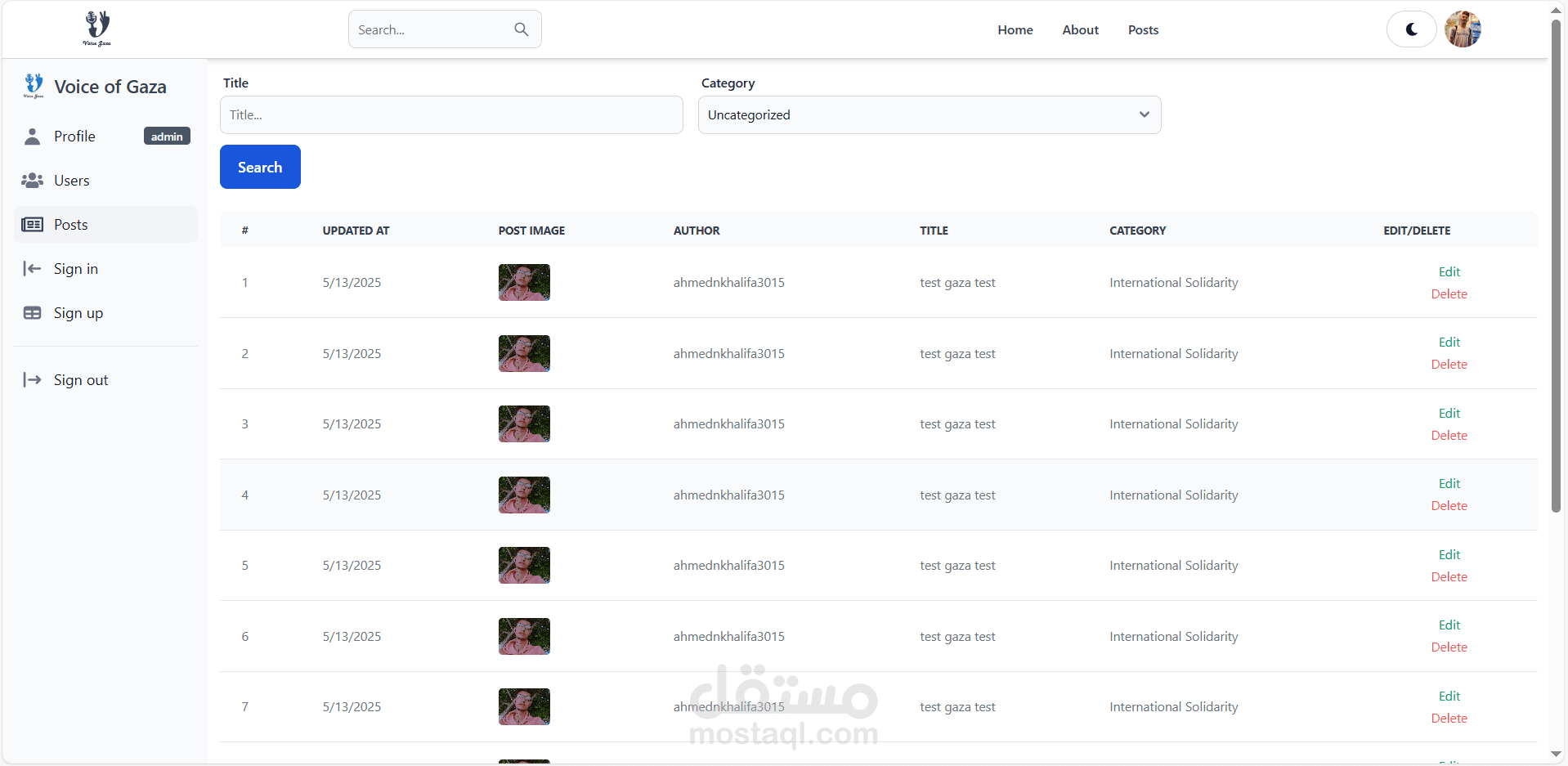Click title 'test gaza test' in row 2
The image size is (1568, 766).
(x=957, y=354)
